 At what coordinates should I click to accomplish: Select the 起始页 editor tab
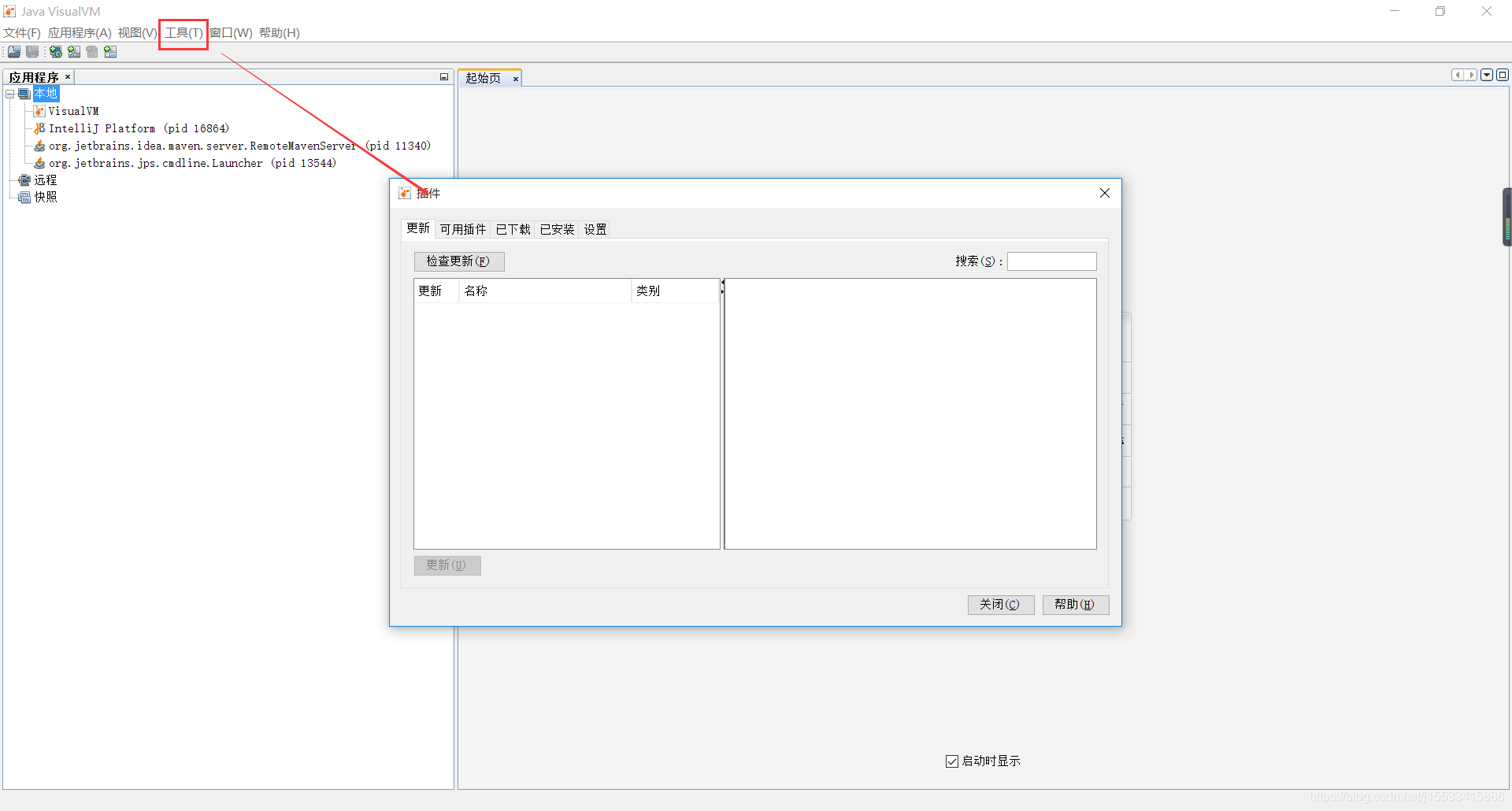pos(483,78)
